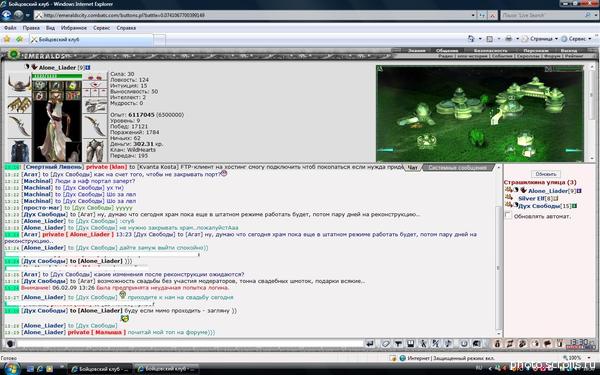Viewport: 600px width, 375px height.
Task: Switch to the Чат tab
Action: tap(412, 168)
